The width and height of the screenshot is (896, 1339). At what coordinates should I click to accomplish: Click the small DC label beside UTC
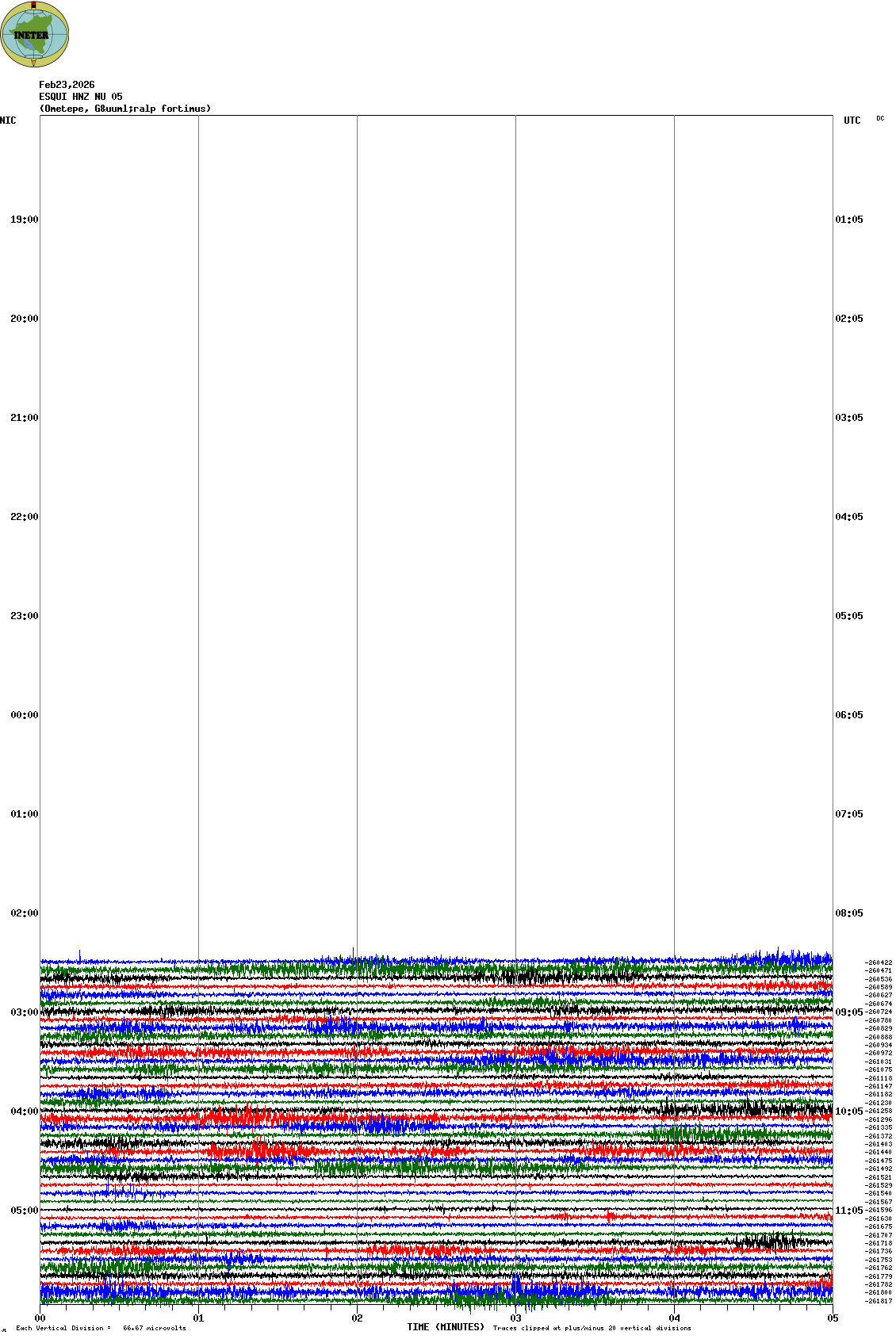(880, 119)
